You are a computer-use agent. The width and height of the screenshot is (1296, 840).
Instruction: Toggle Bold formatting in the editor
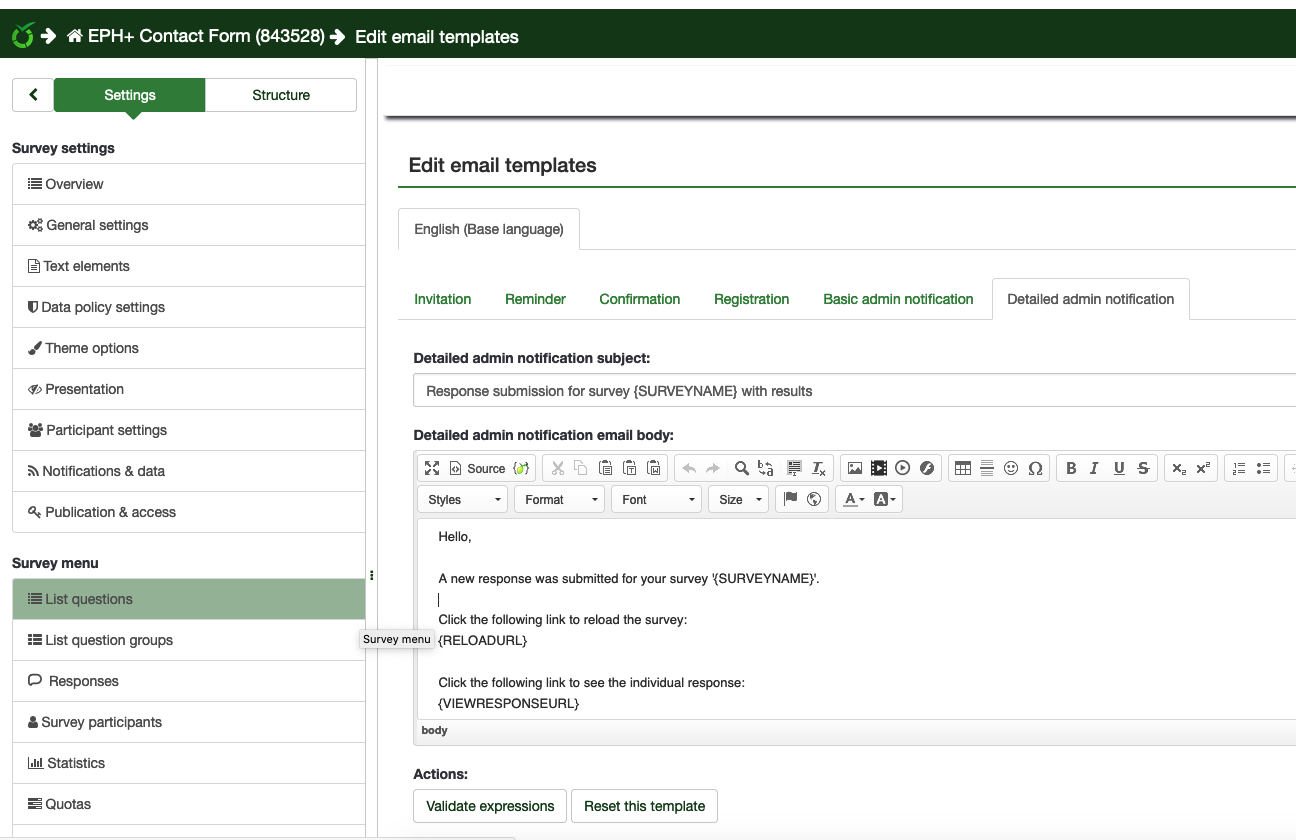[1071, 468]
